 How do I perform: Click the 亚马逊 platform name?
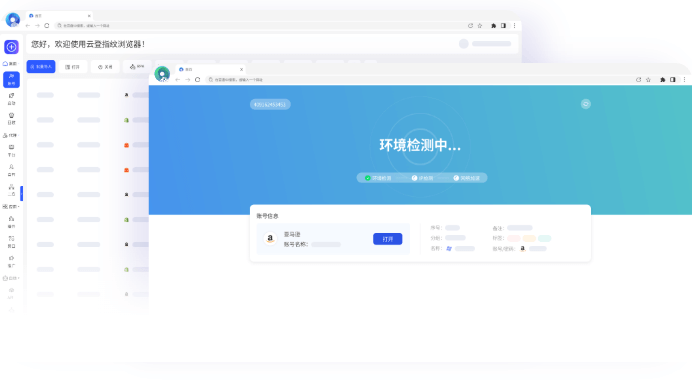pyautogui.click(x=292, y=234)
